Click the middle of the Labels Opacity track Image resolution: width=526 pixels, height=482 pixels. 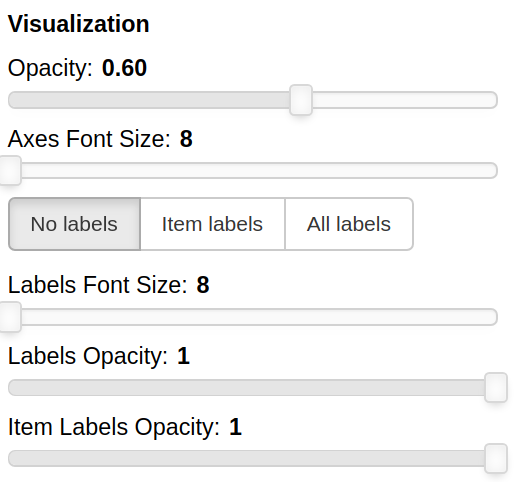tap(253, 387)
